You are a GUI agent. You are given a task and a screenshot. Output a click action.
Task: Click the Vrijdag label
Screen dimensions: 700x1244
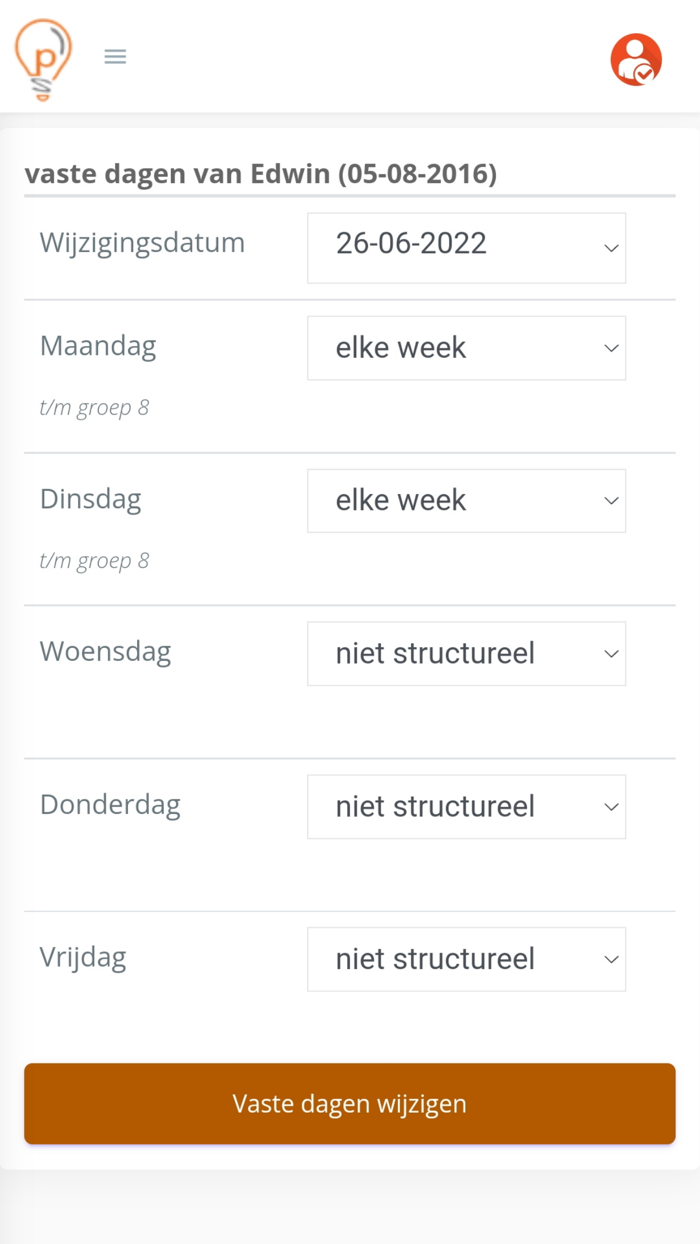pos(83,956)
